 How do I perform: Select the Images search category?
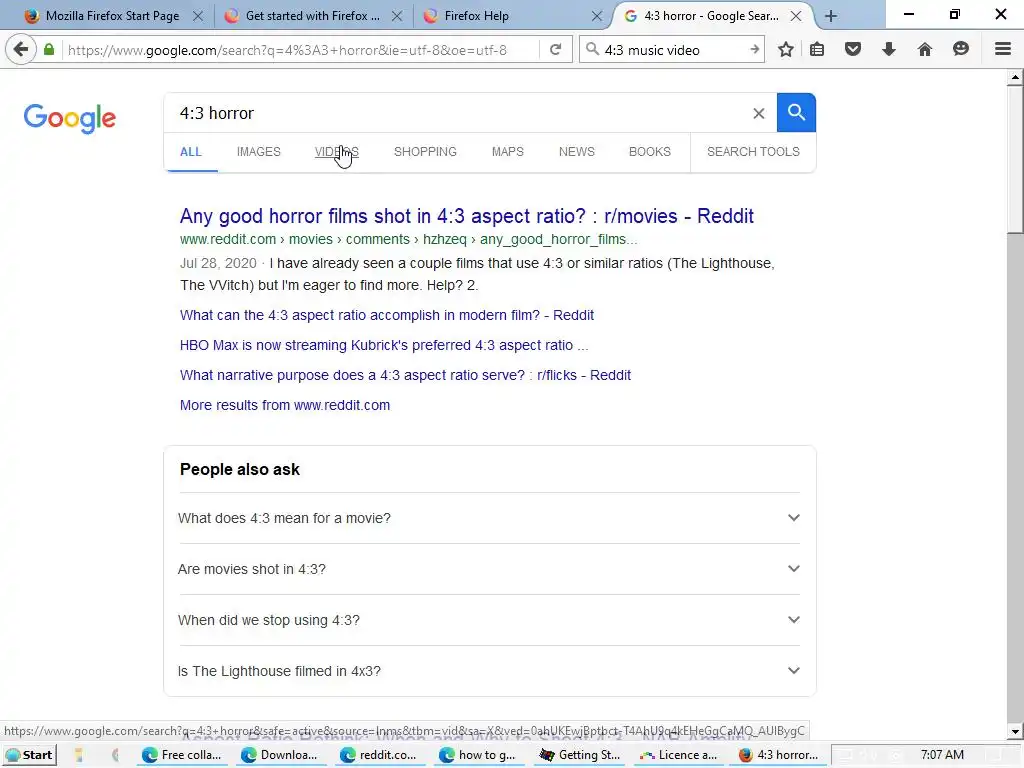click(259, 152)
